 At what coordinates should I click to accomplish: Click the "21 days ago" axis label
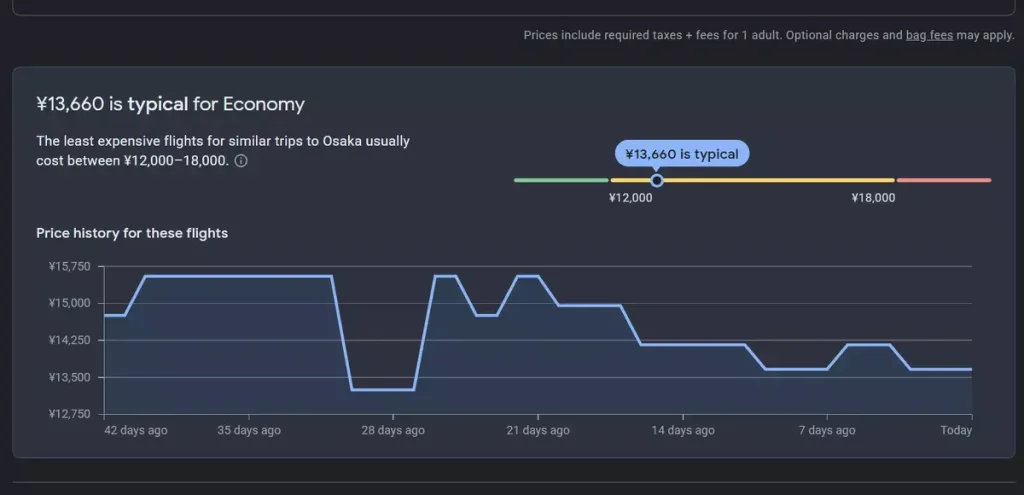tap(538, 430)
